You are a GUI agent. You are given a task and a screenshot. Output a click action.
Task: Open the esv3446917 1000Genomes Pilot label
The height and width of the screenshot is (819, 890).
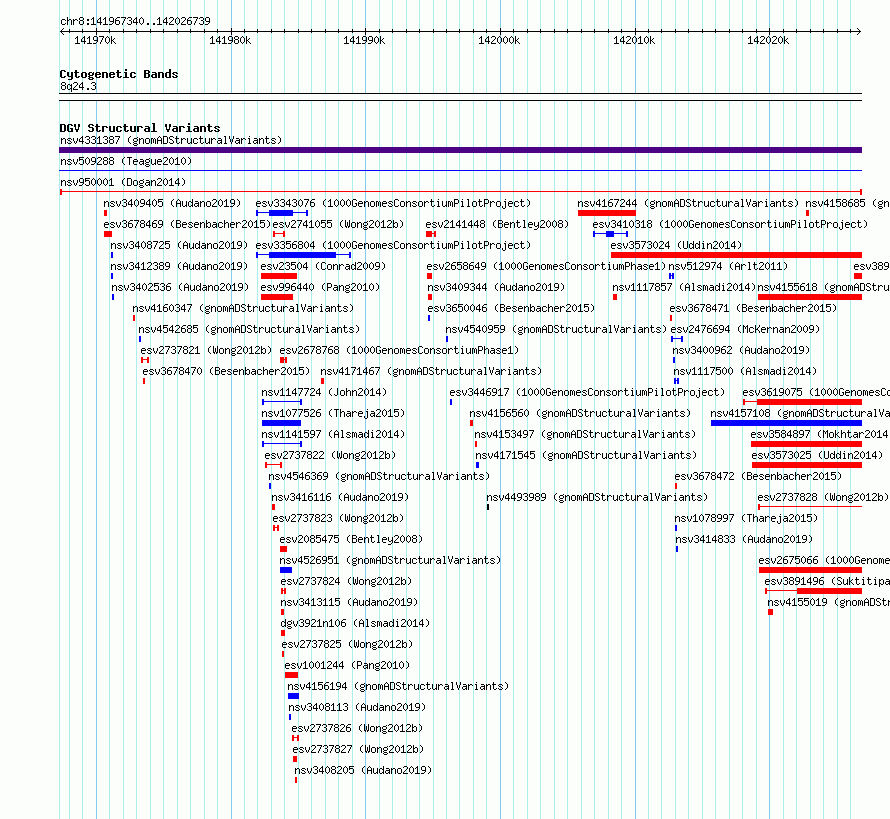pos(587,392)
